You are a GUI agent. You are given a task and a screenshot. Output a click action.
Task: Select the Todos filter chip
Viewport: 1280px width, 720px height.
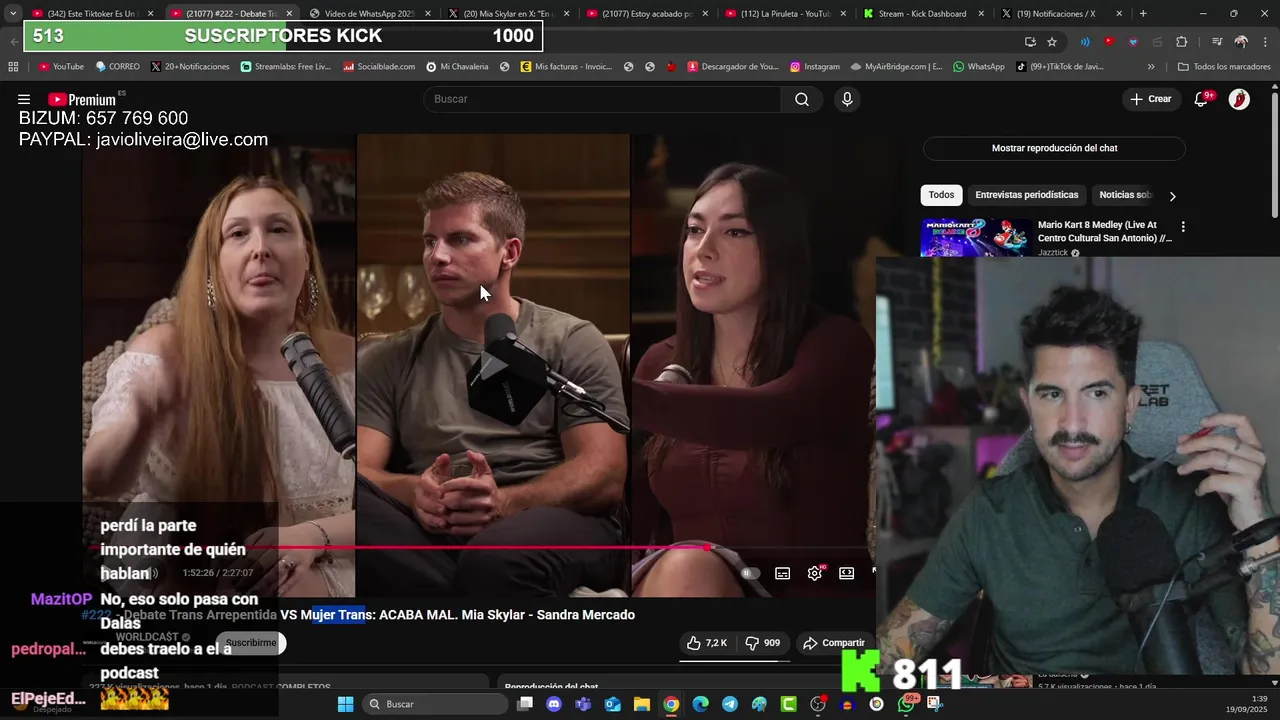click(x=941, y=195)
